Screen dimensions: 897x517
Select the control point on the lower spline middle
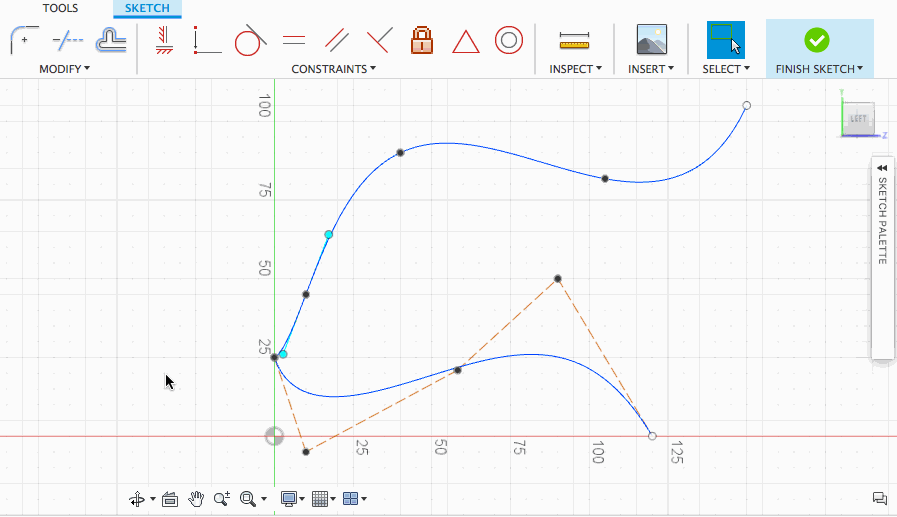(458, 371)
